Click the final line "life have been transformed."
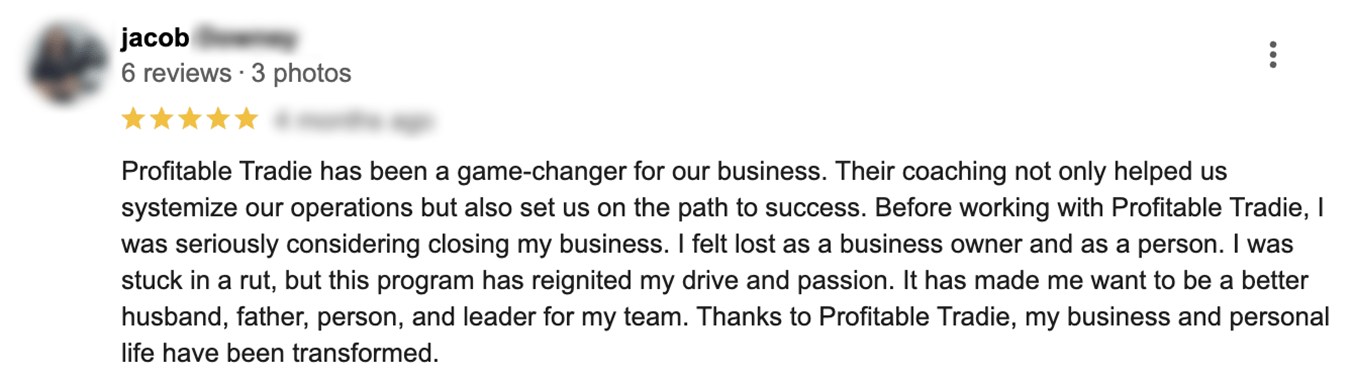Viewport: 1353px width, 375px height. pyautogui.click(x=280, y=353)
